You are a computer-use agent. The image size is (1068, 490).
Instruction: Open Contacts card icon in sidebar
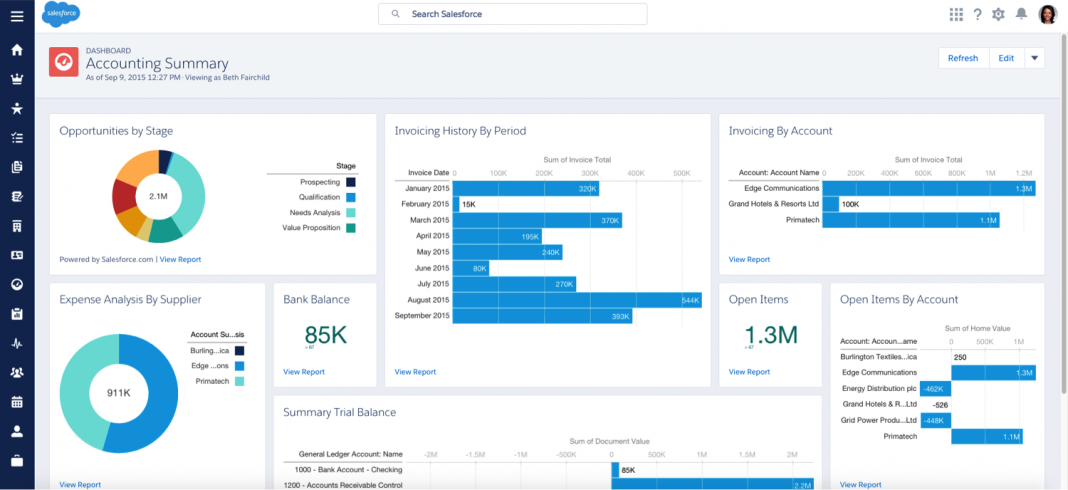pyautogui.click(x=17, y=255)
